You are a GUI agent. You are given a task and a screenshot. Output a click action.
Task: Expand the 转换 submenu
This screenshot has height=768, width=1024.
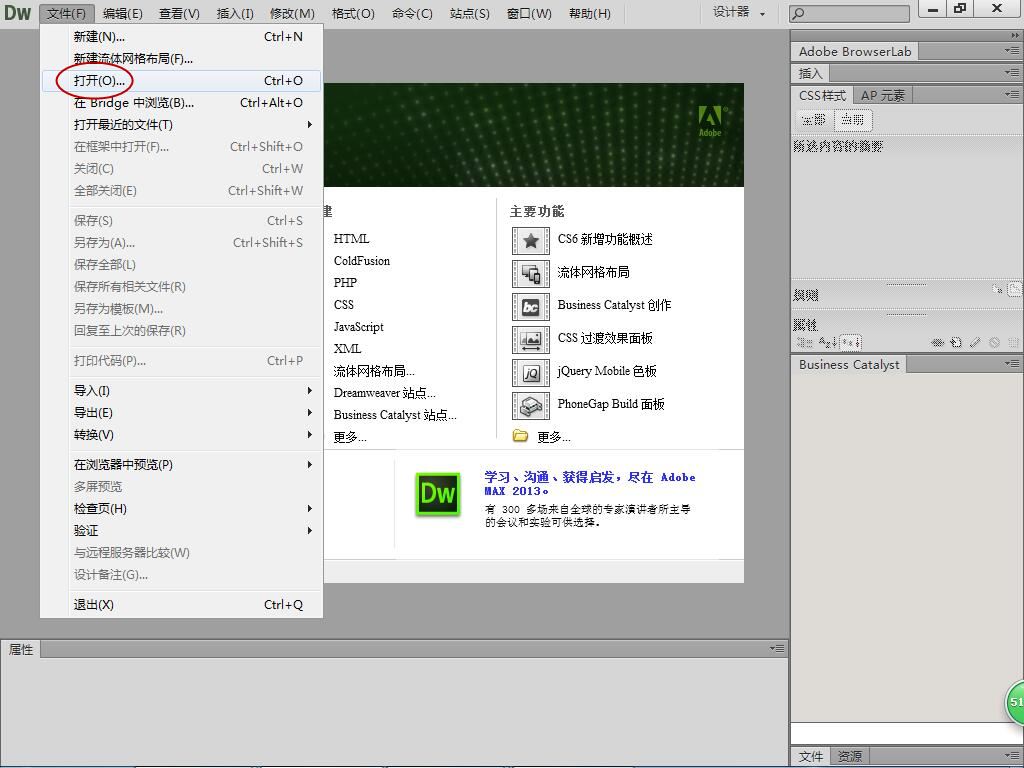(310, 434)
